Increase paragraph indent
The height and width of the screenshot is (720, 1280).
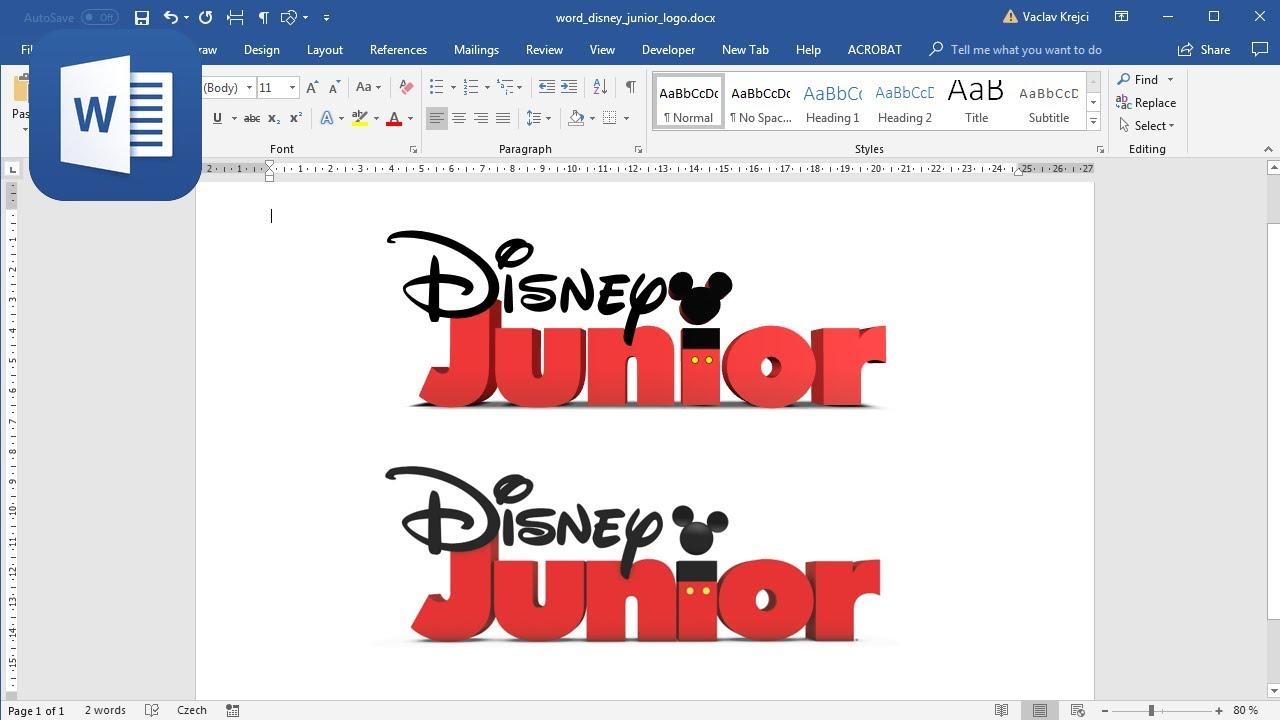pos(569,88)
